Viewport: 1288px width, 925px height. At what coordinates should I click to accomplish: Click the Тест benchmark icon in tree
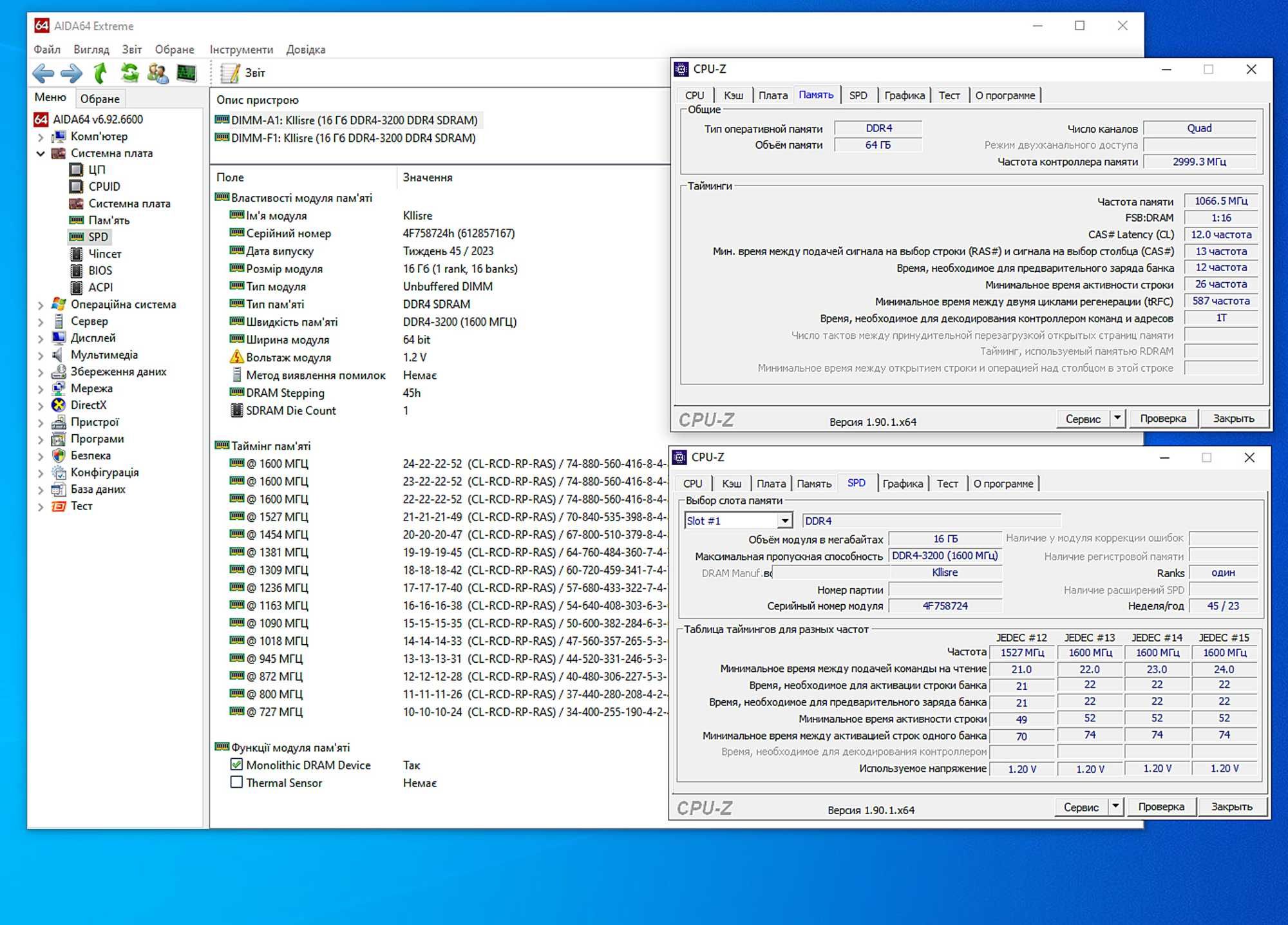tap(59, 506)
